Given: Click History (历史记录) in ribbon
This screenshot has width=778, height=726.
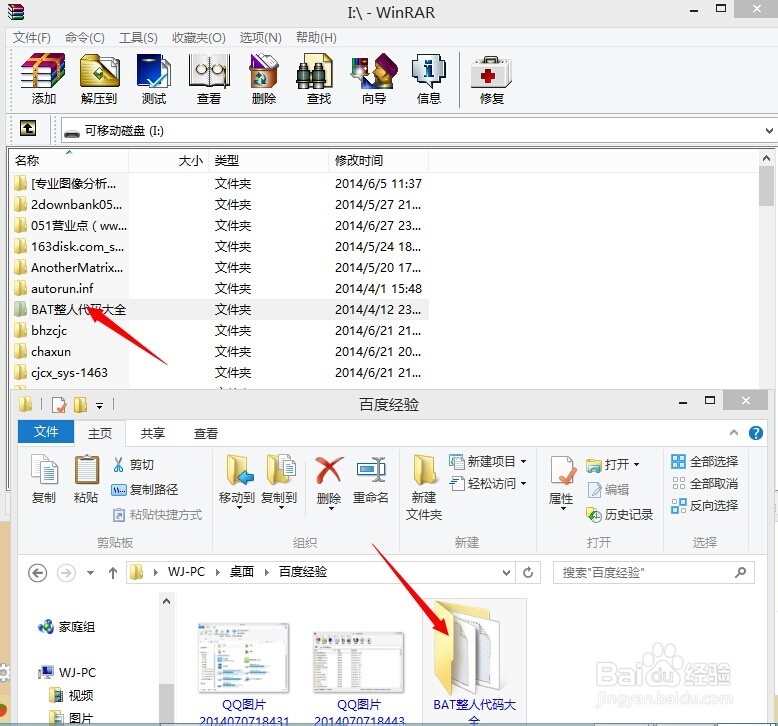Looking at the screenshot, I should click(619, 515).
